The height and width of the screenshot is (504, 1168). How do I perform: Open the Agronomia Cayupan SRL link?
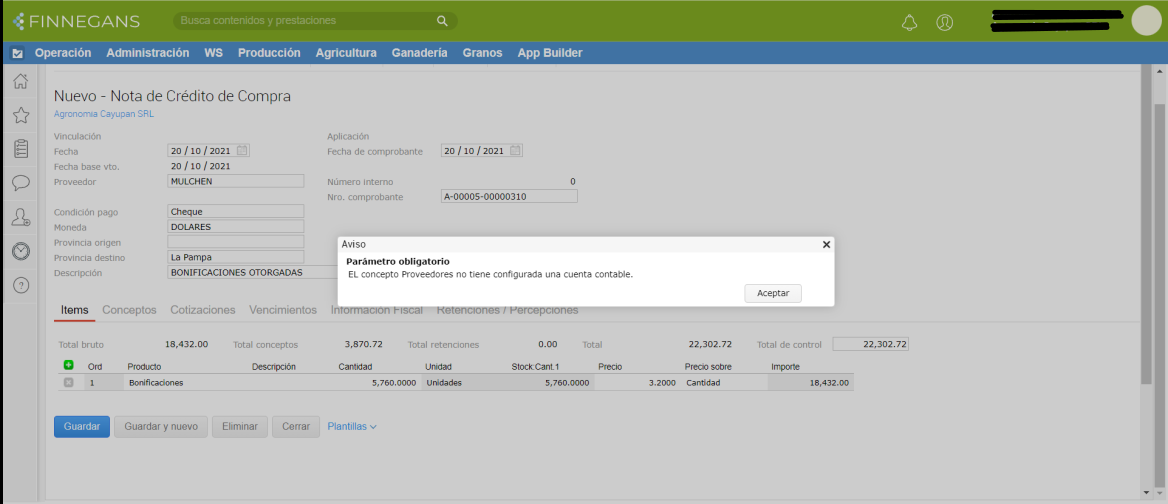pyautogui.click(x=104, y=114)
